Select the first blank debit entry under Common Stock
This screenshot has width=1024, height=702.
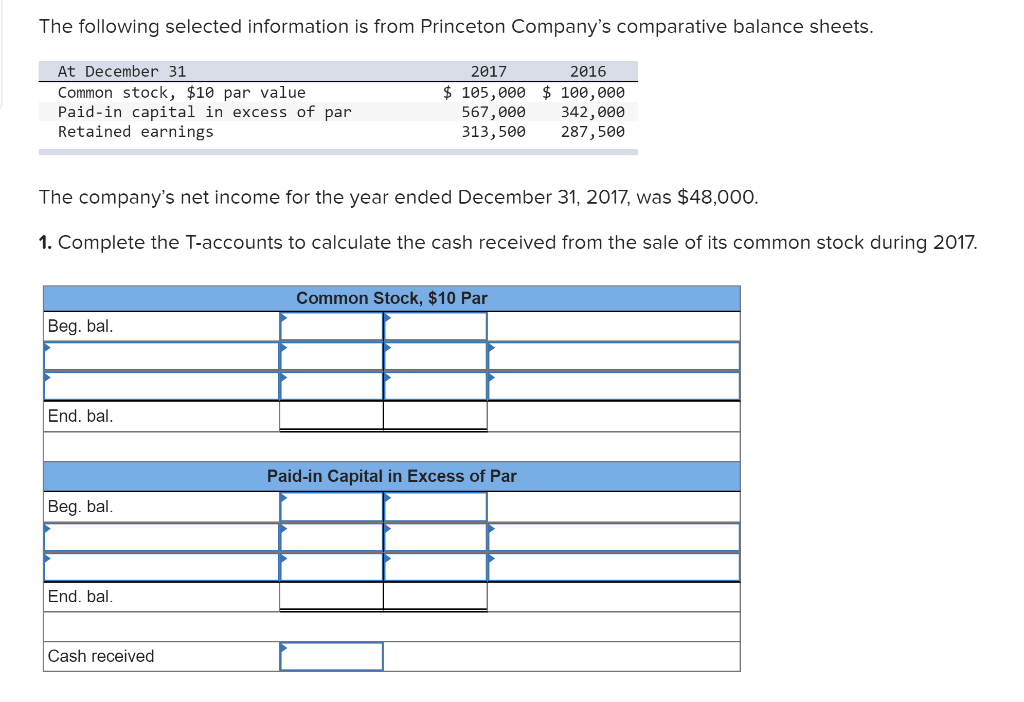pos(332,355)
